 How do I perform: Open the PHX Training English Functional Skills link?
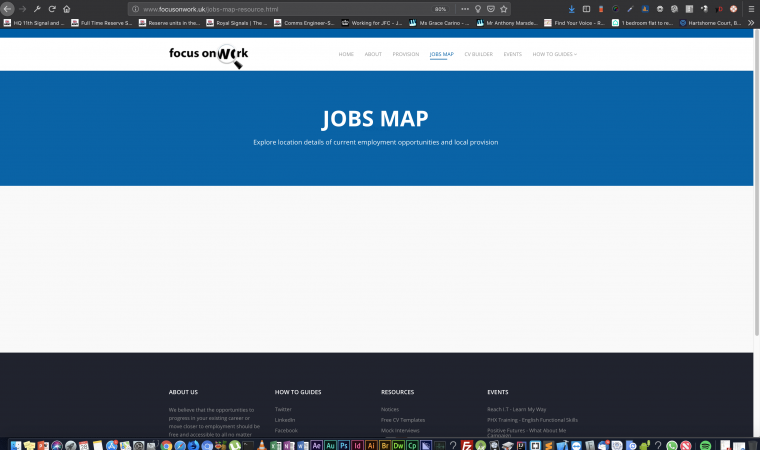point(532,420)
